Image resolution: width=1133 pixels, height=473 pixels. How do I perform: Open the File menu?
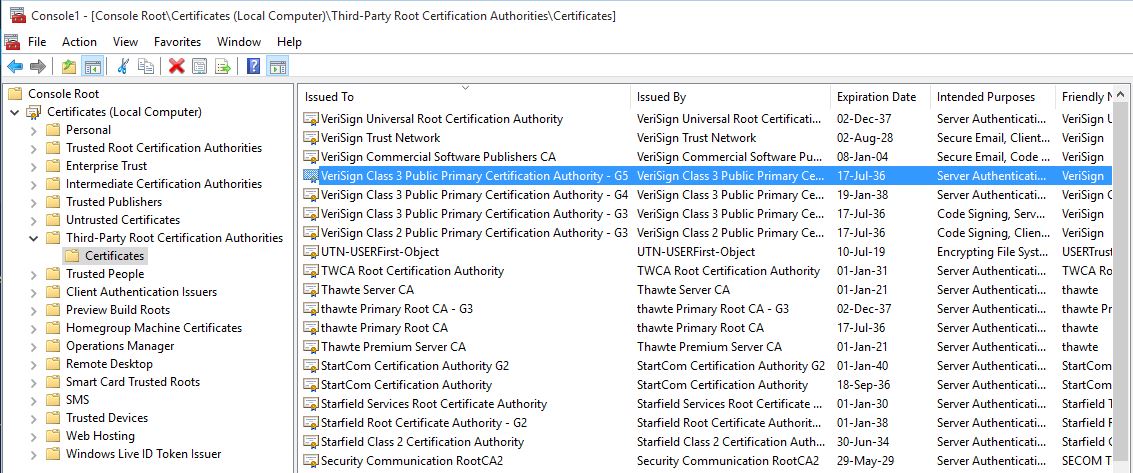(37, 42)
